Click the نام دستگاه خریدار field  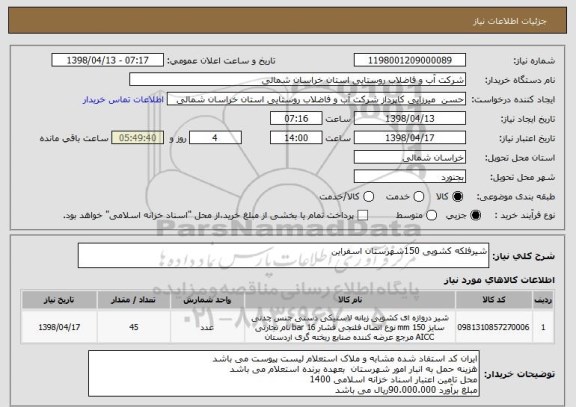[297, 80]
